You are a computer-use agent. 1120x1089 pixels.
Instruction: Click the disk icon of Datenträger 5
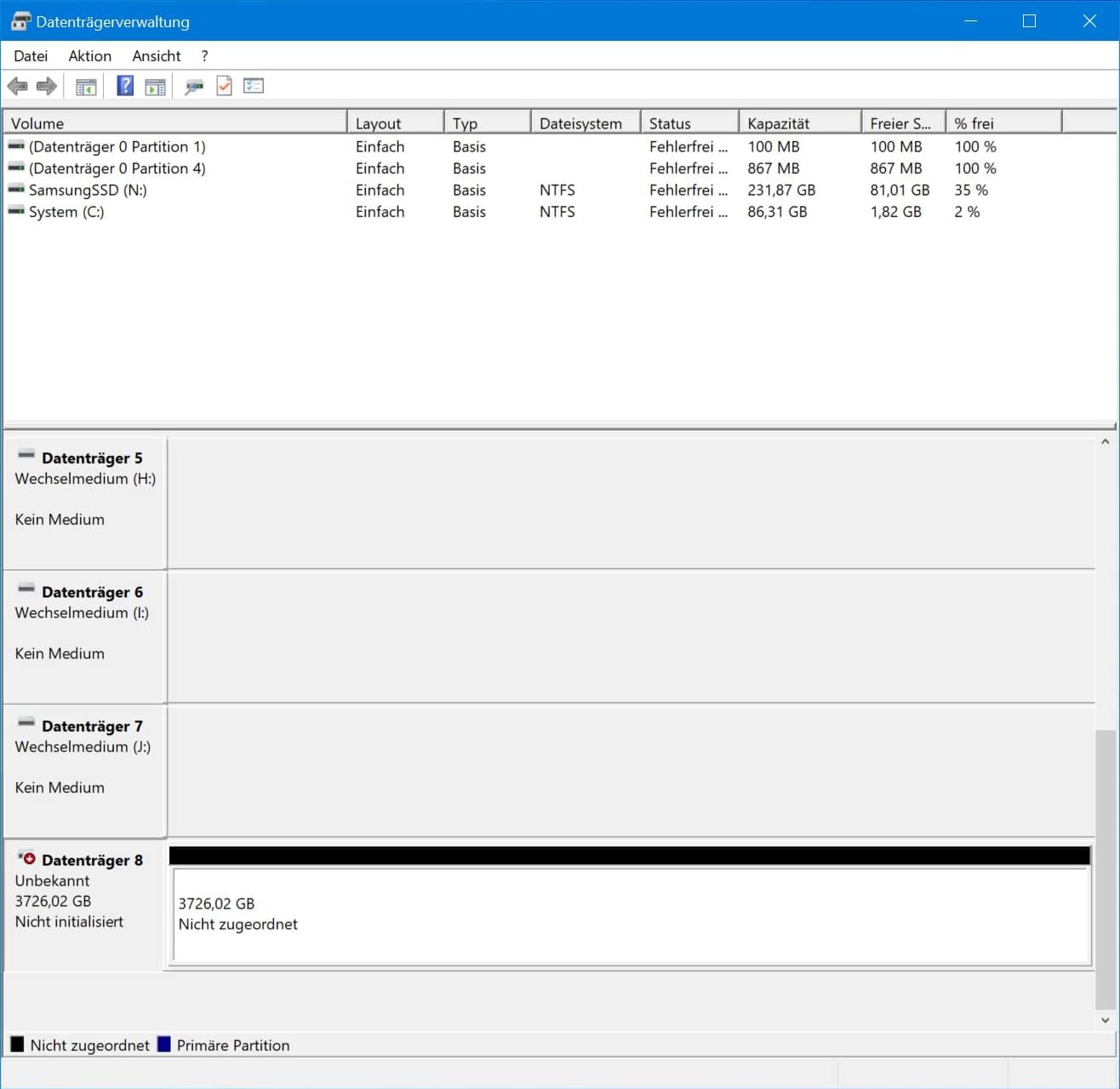[x=26, y=454]
